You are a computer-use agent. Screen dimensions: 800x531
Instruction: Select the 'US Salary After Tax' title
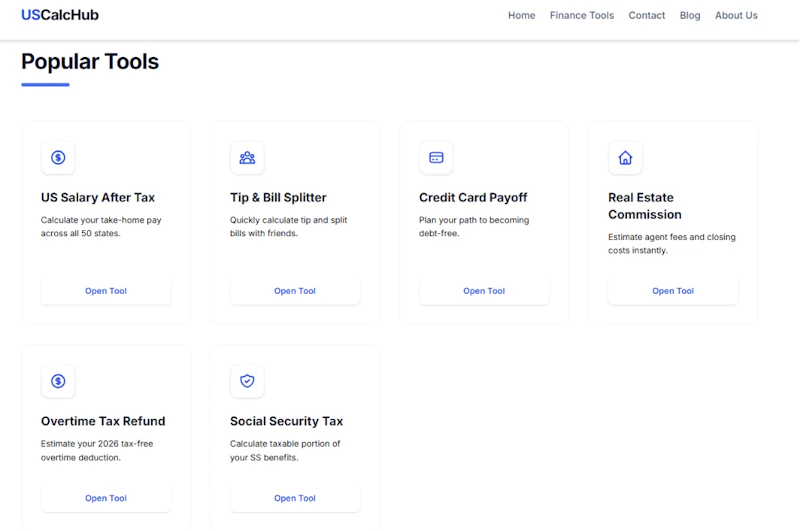(98, 197)
